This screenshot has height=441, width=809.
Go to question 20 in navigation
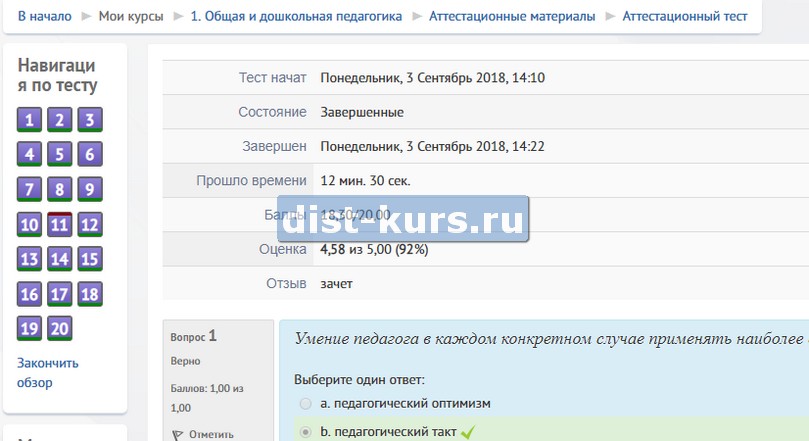pos(60,329)
